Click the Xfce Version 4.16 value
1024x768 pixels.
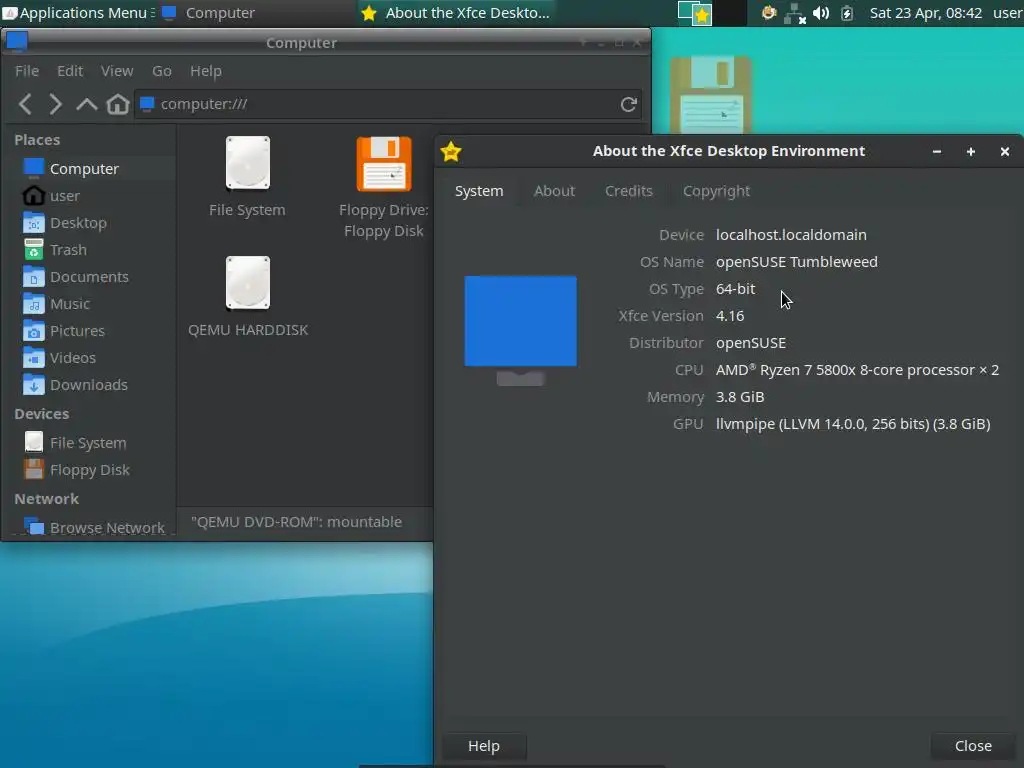729,316
